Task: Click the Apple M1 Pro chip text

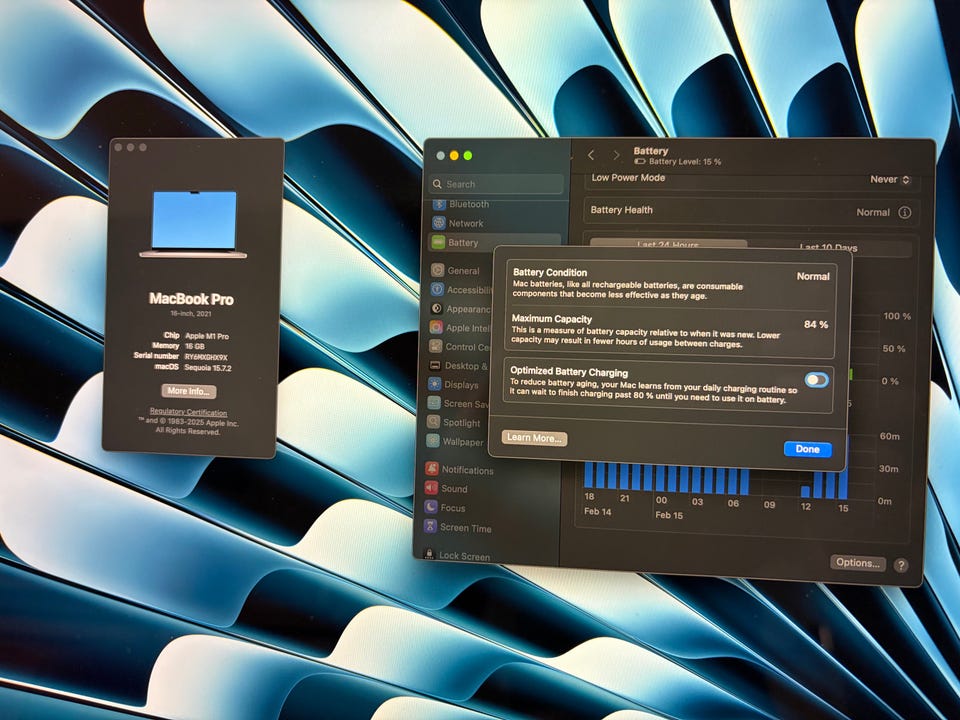Action: (x=207, y=336)
